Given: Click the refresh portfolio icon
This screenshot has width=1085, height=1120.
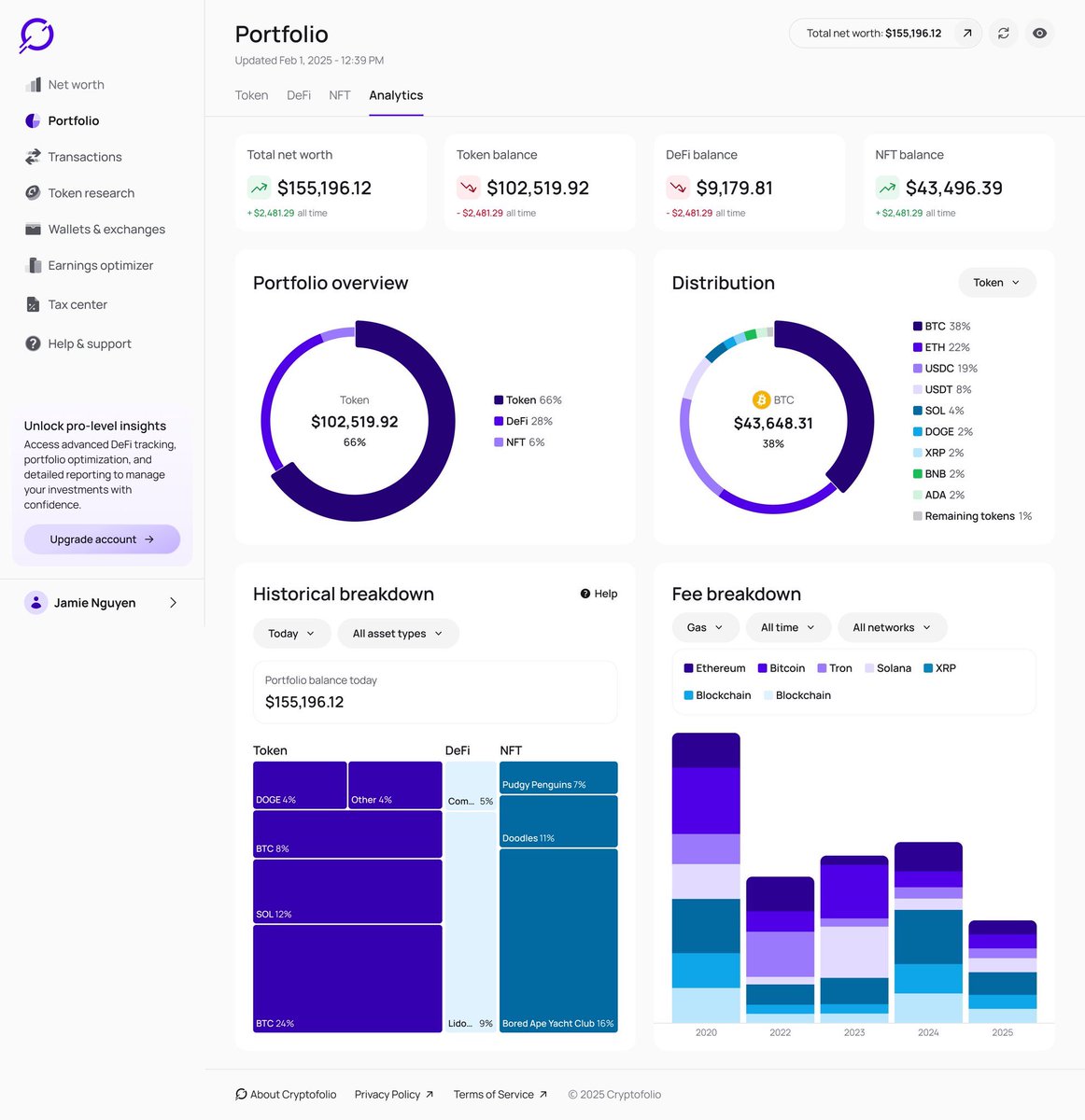Looking at the screenshot, I should (x=1004, y=34).
